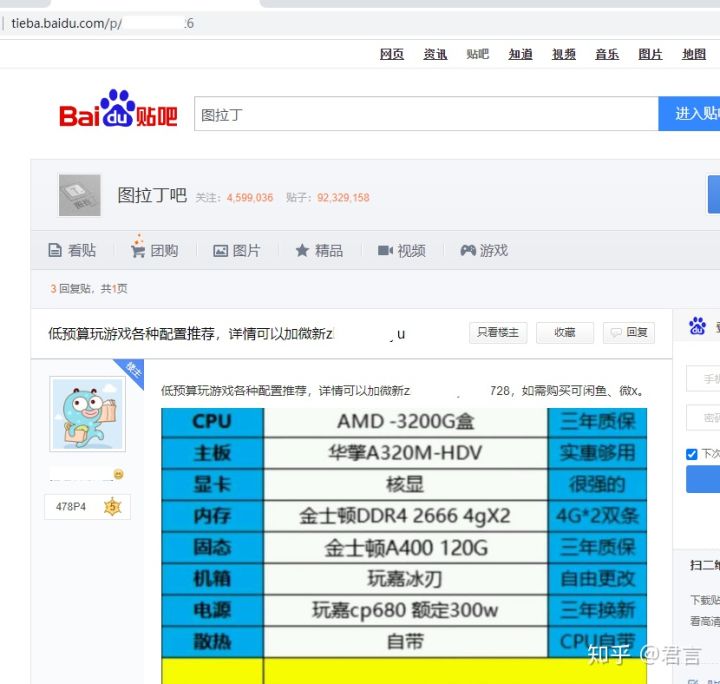Open the 地图 link in top navigation
Viewport: 720px width, 684px height.
pos(694,54)
